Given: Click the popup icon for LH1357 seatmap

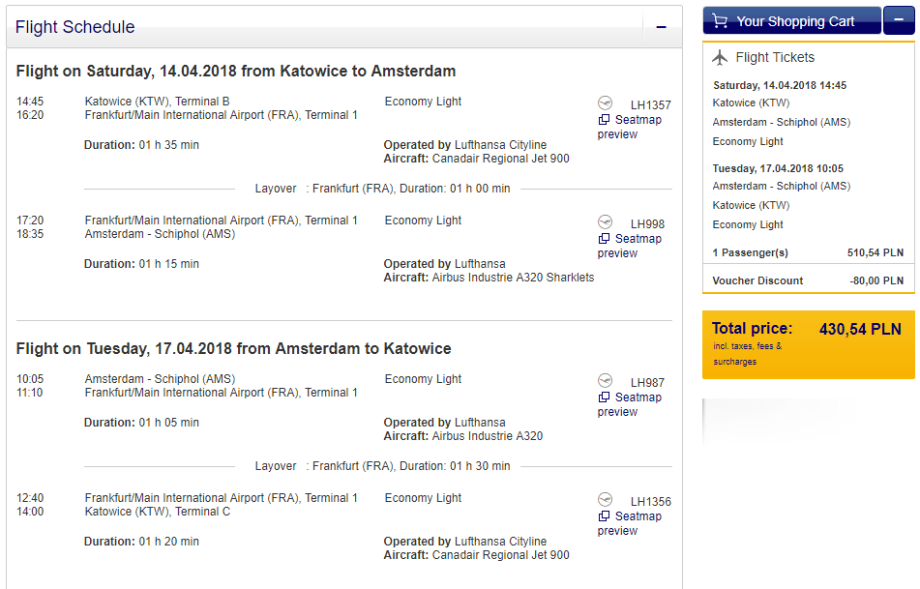Looking at the screenshot, I should (x=604, y=120).
